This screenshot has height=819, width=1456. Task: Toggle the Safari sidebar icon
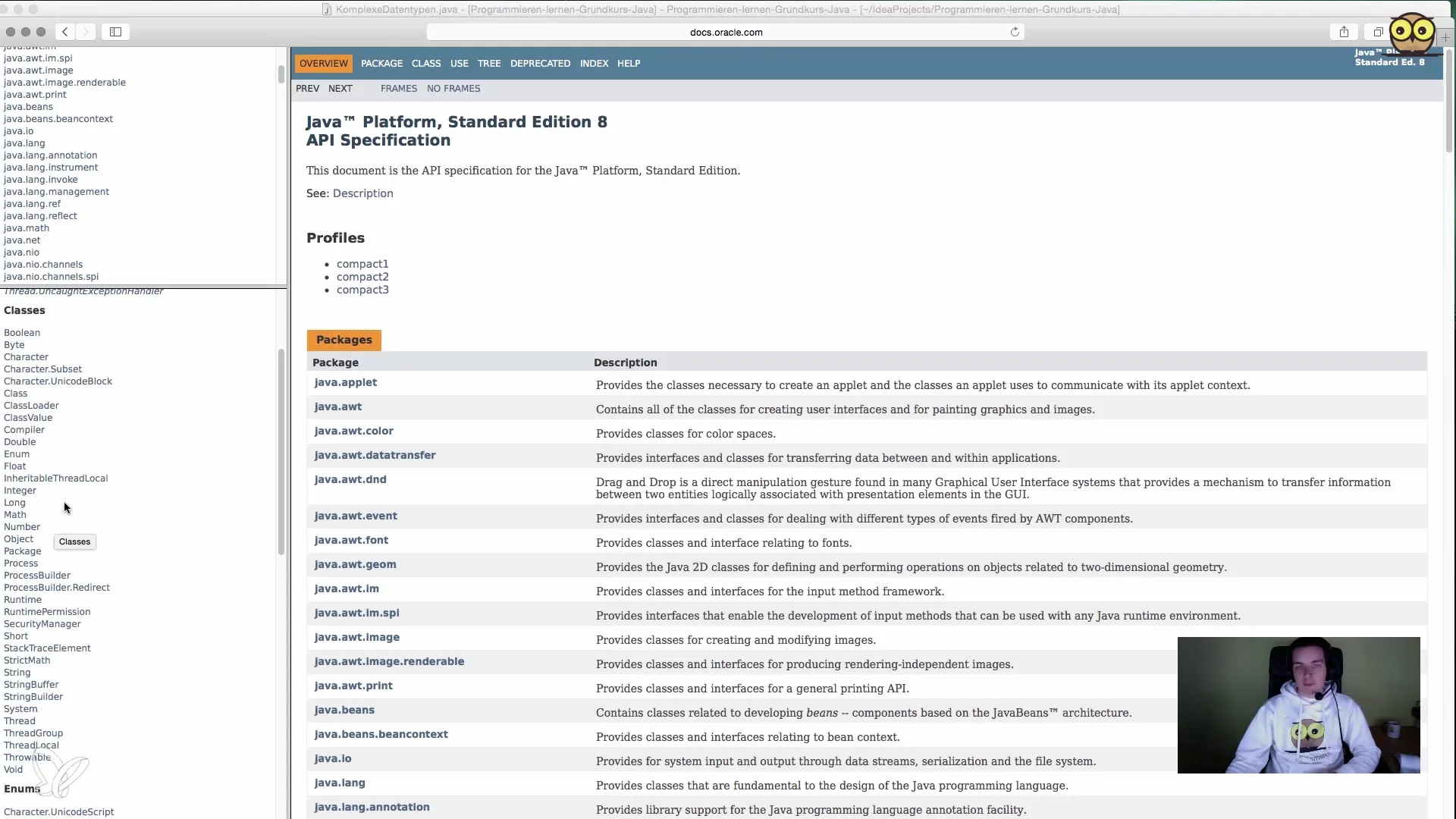point(116,32)
